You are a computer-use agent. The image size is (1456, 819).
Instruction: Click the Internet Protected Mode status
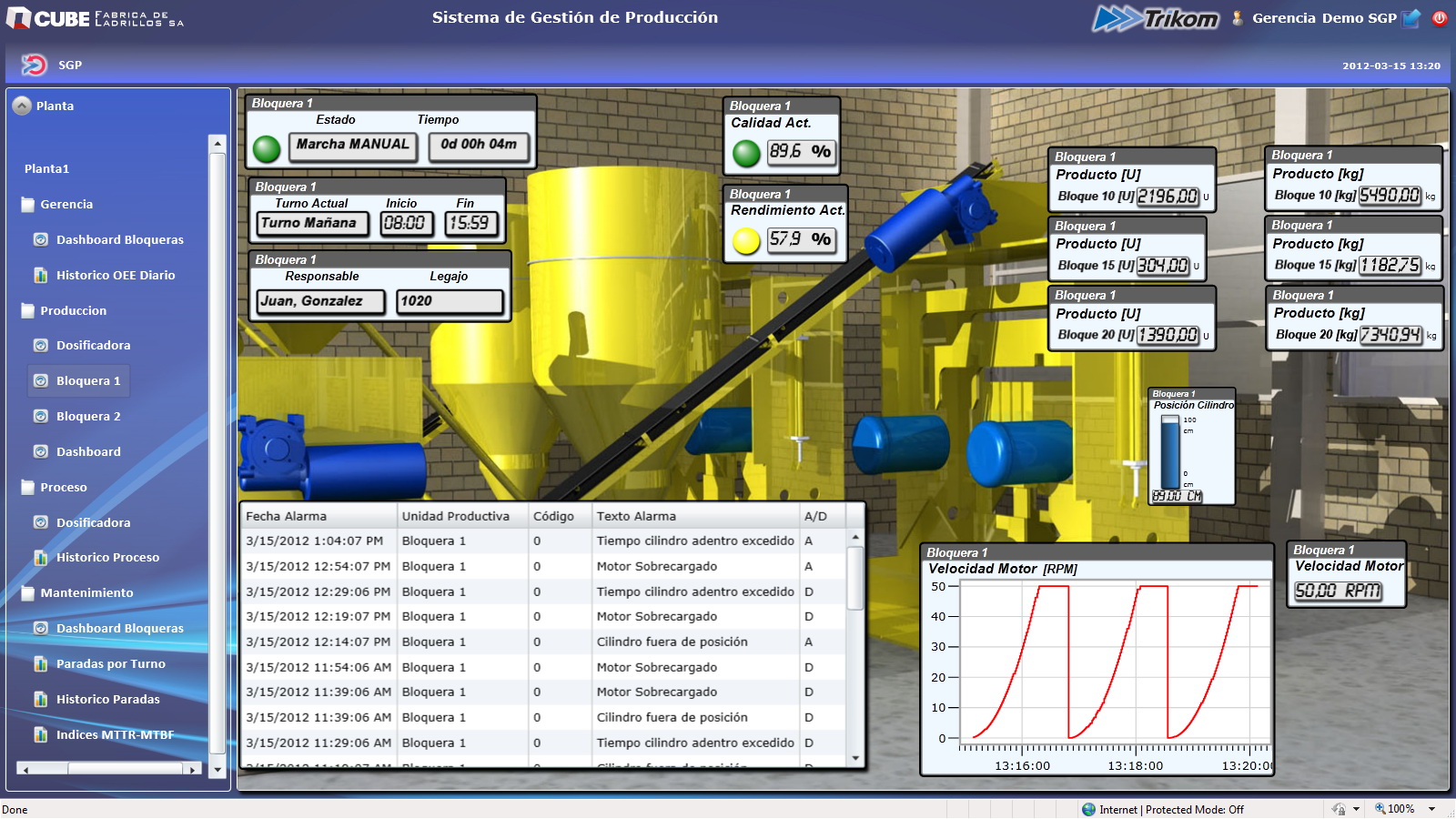(1163, 810)
